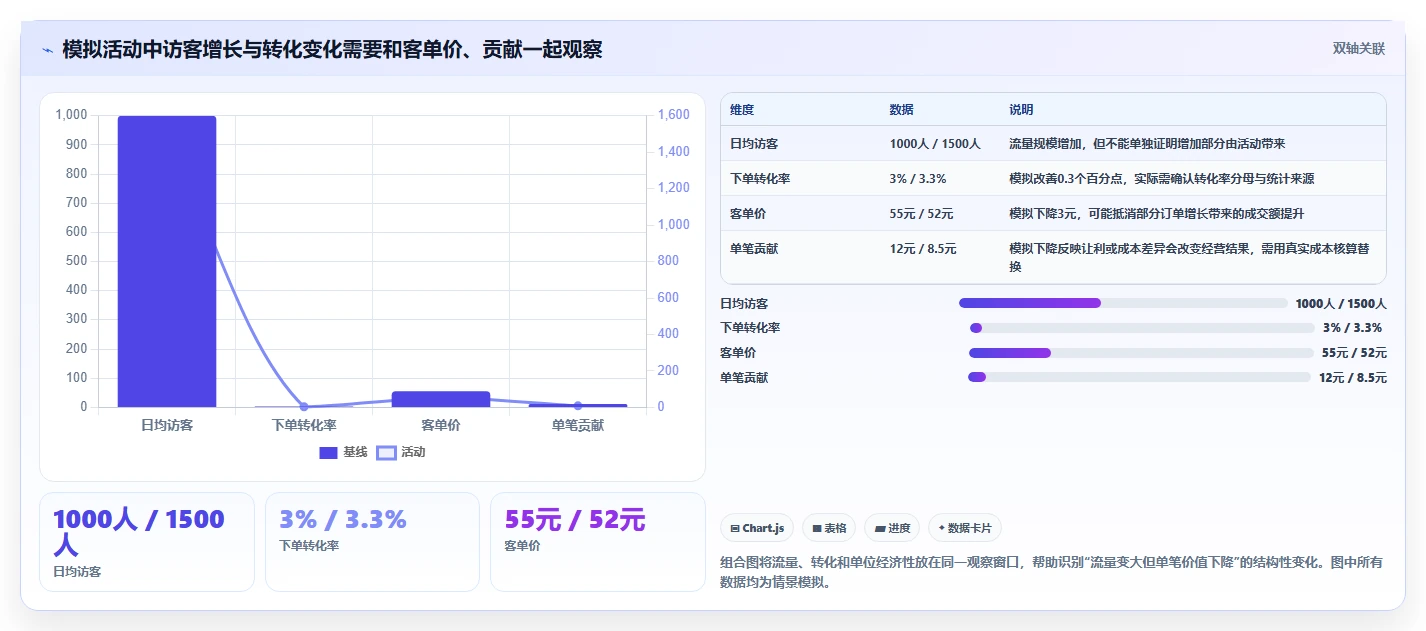Click the 下单转化率 progress bar
Screen dimensions: 1426x631
[x=1141, y=328]
